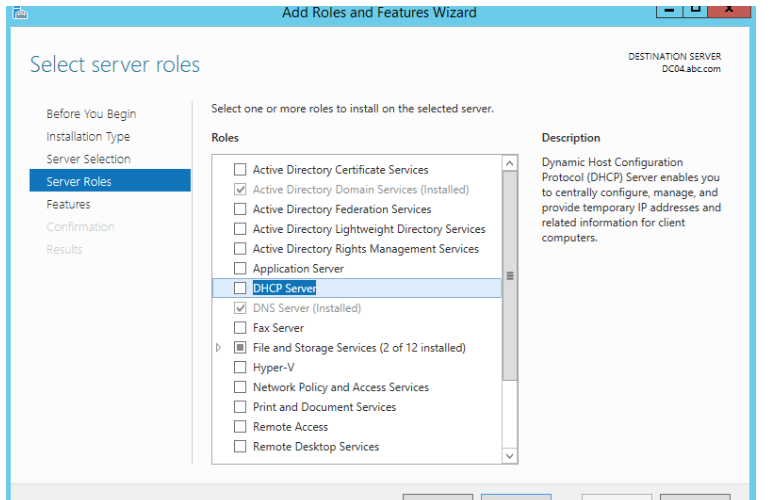Select the File and Storage Services row
This screenshot has height=500, width=776.
pyautogui.click(x=358, y=348)
